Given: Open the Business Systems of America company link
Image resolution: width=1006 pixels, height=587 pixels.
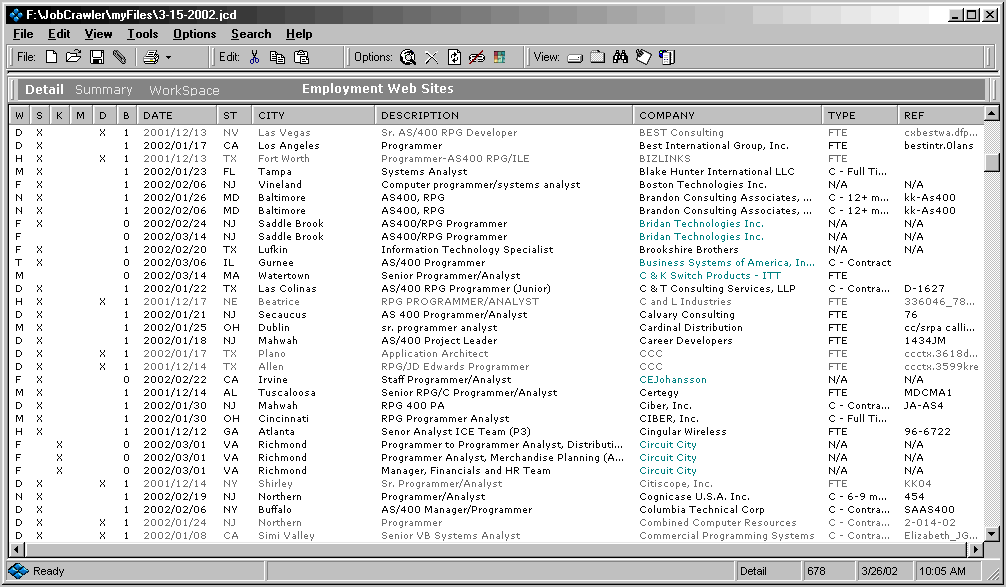Looking at the screenshot, I should click(727, 262).
